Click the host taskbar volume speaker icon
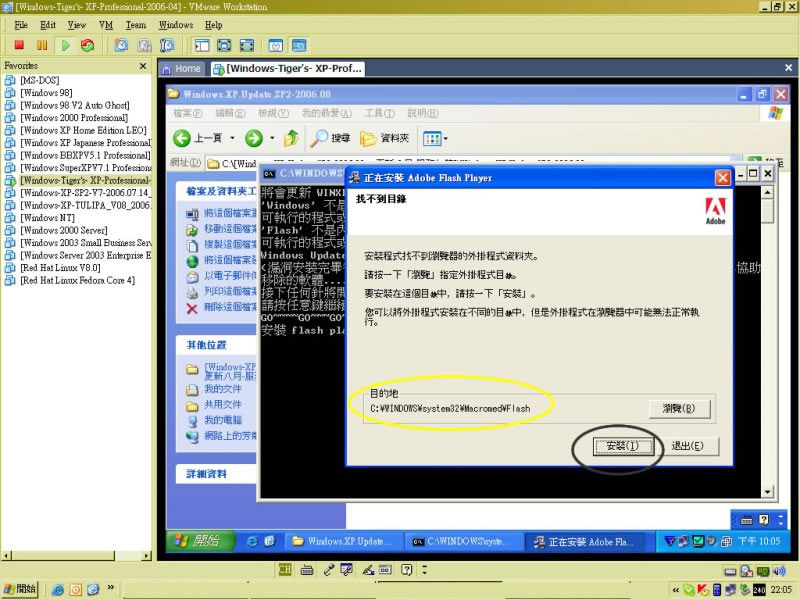Image resolution: width=800 pixels, height=600 pixels. [780, 571]
